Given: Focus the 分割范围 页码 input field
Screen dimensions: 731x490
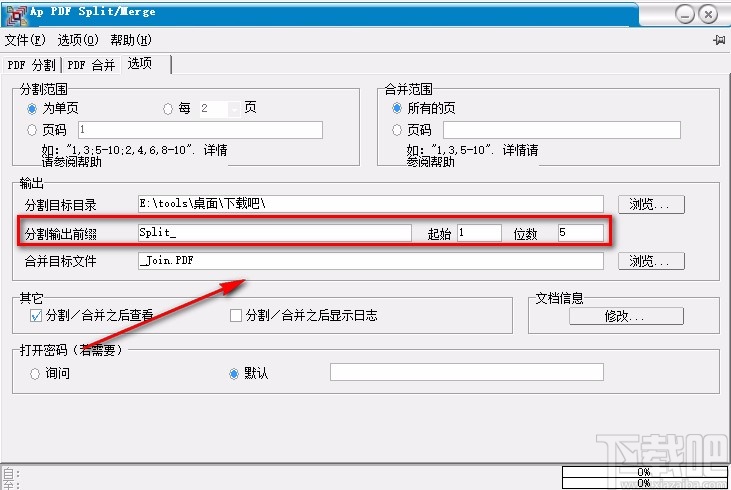Looking at the screenshot, I should (200, 130).
